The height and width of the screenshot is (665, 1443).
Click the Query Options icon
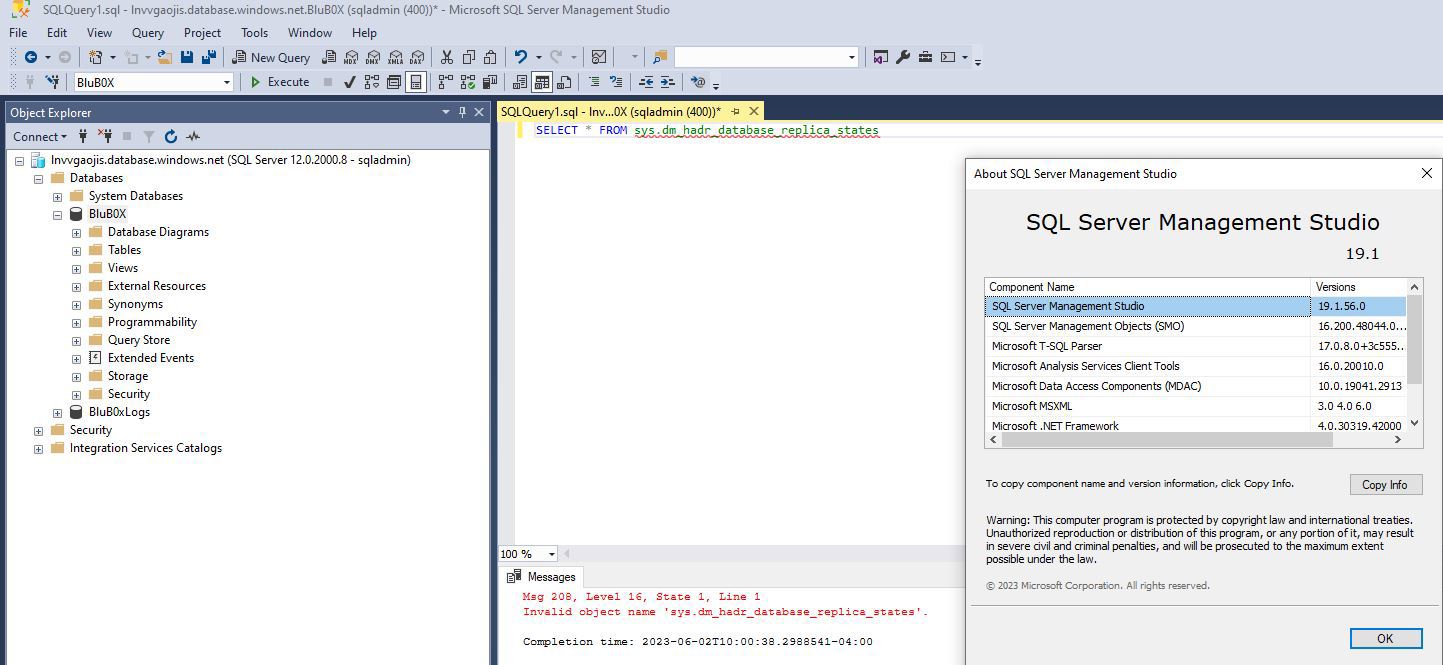click(394, 82)
